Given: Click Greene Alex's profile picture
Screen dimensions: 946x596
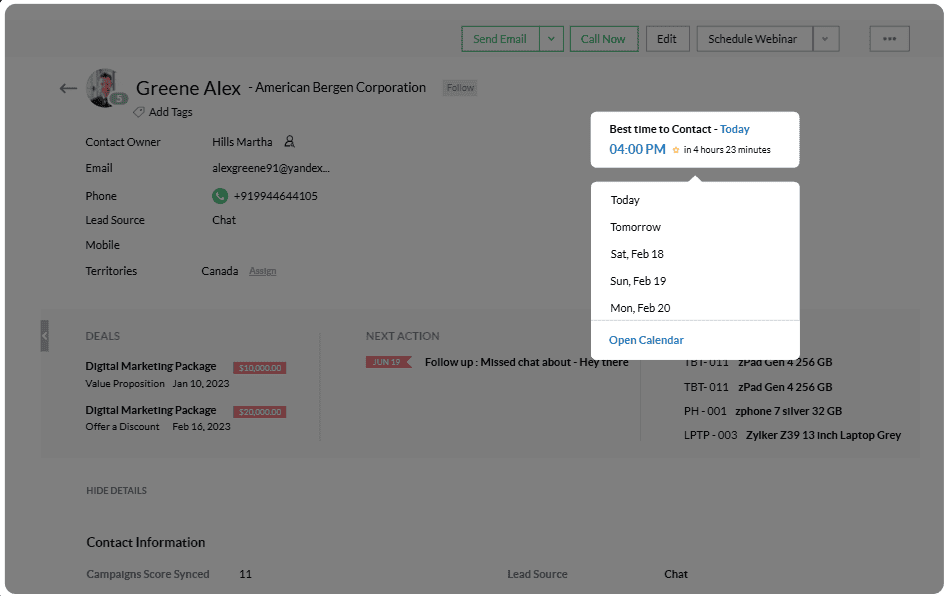Looking at the screenshot, I should [x=104, y=87].
